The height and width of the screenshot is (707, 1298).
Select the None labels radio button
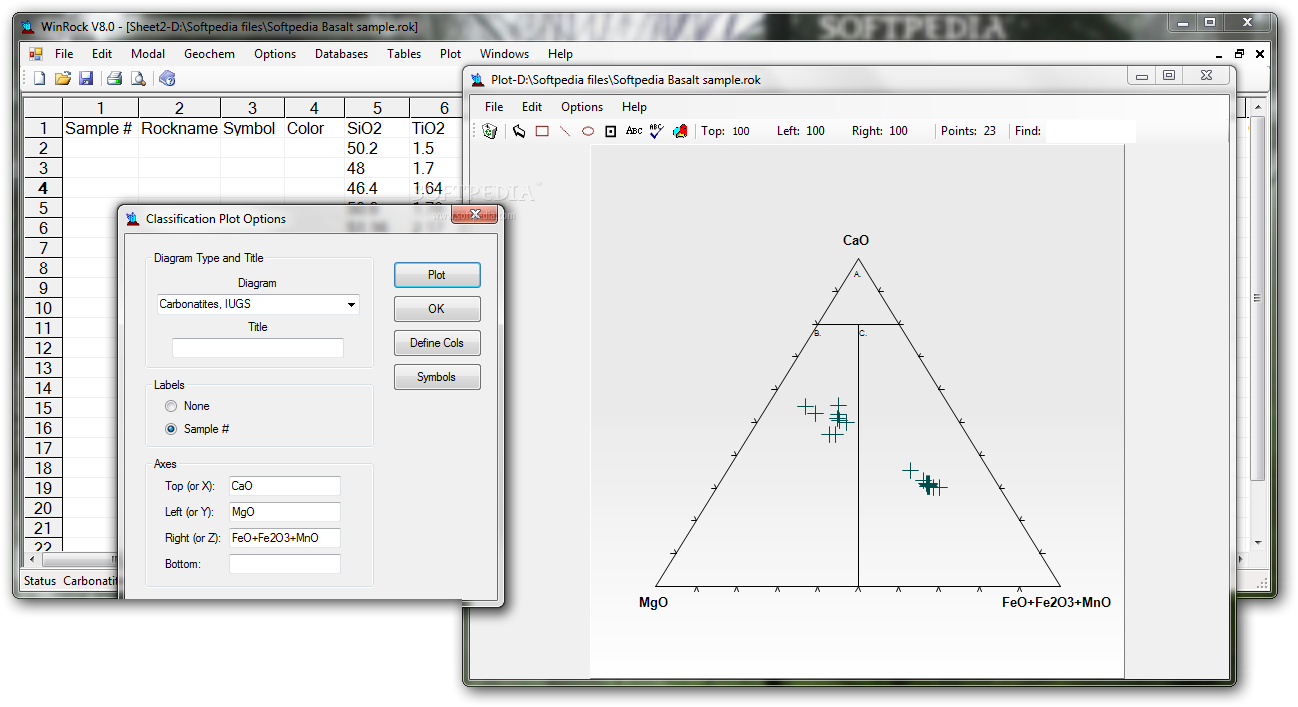pyautogui.click(x=171, y=406)
